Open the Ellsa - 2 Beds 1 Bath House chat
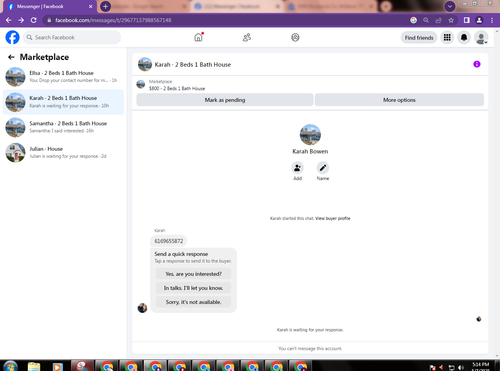 (63, 77)
